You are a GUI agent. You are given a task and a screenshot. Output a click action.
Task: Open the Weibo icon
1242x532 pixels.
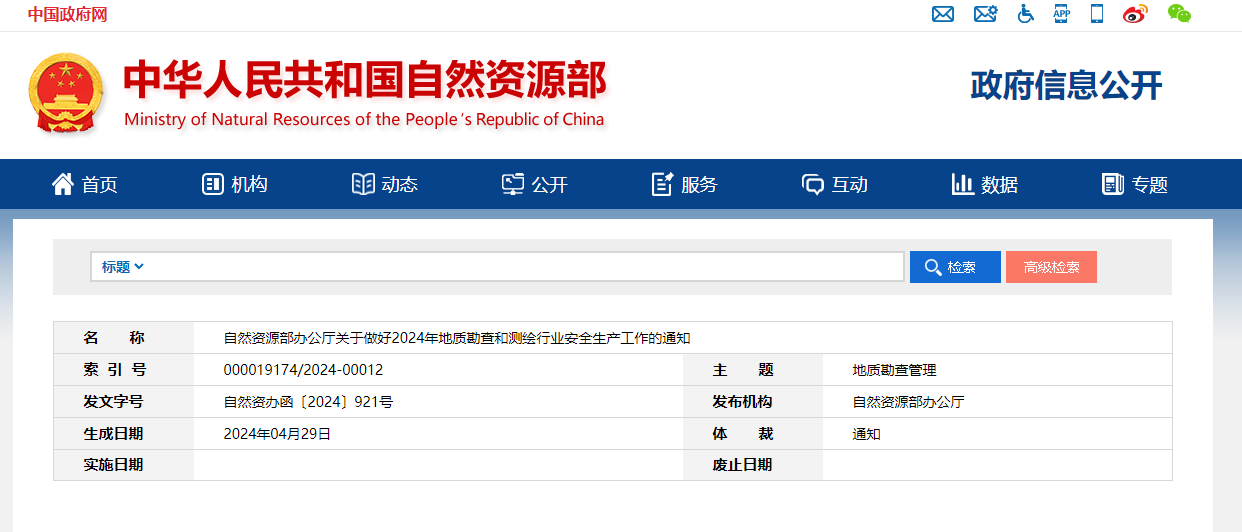(1135, 14)
